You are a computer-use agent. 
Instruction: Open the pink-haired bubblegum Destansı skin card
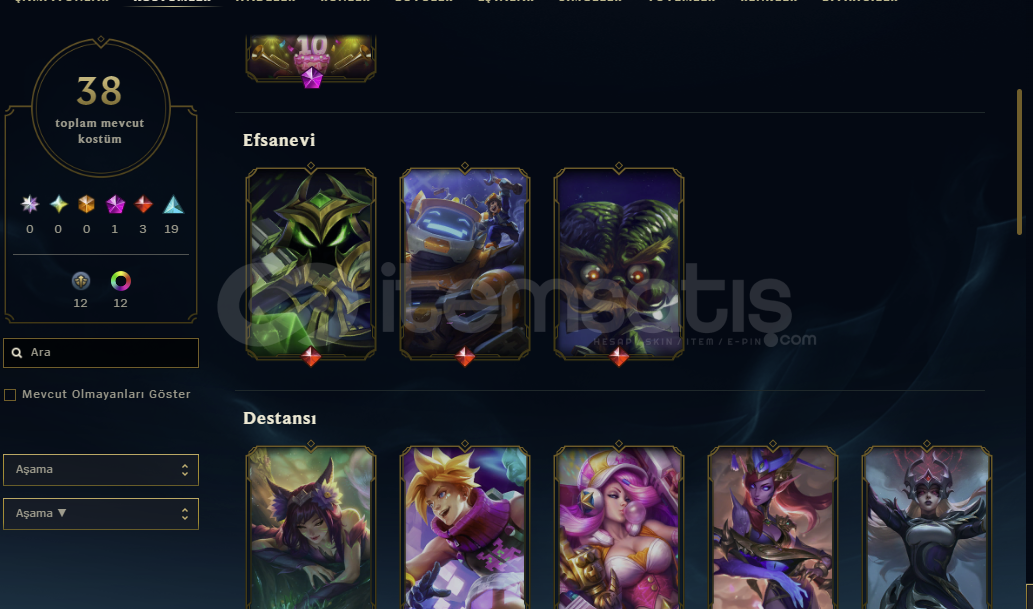point(619,527)
